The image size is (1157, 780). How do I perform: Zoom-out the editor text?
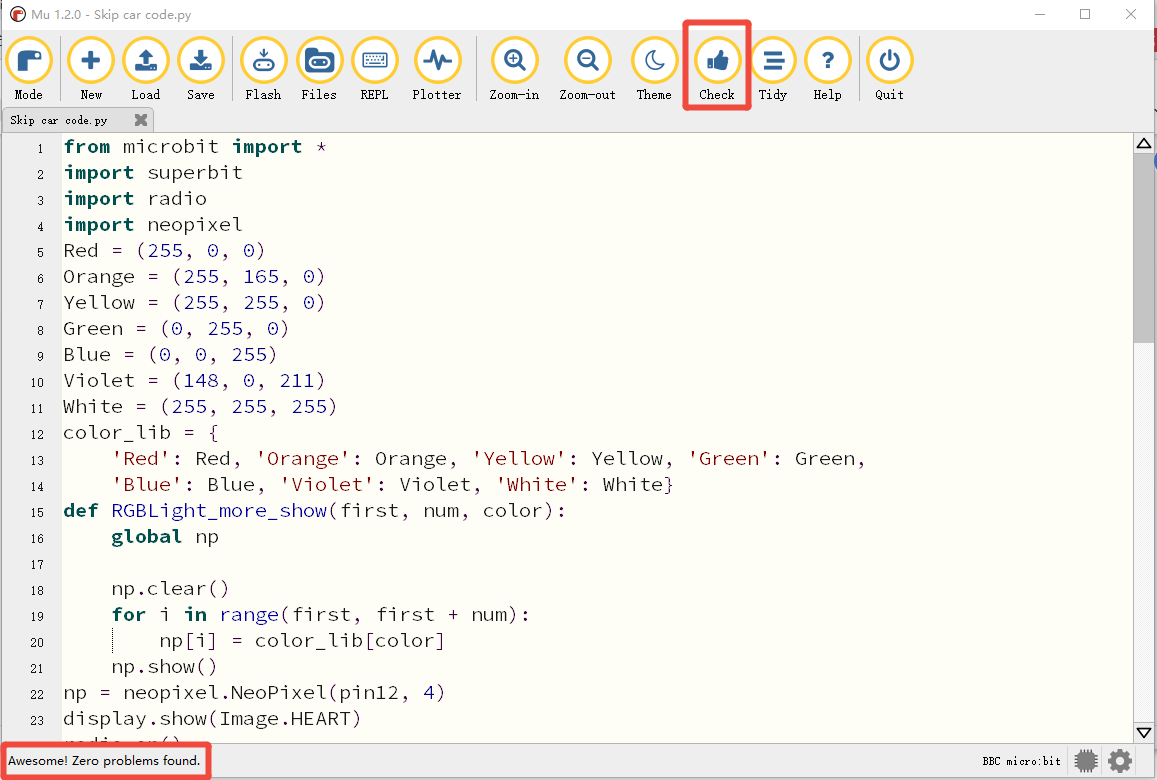point(587,69)
